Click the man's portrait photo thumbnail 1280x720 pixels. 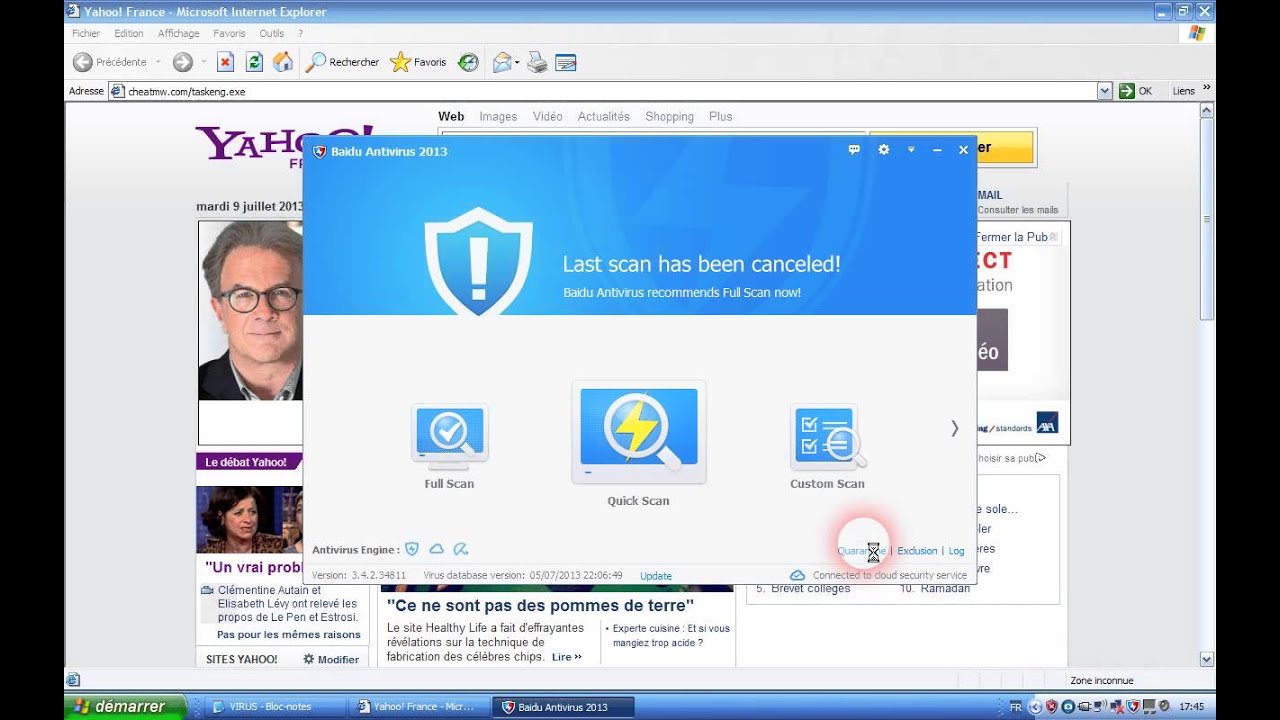[x=250, y=311]
